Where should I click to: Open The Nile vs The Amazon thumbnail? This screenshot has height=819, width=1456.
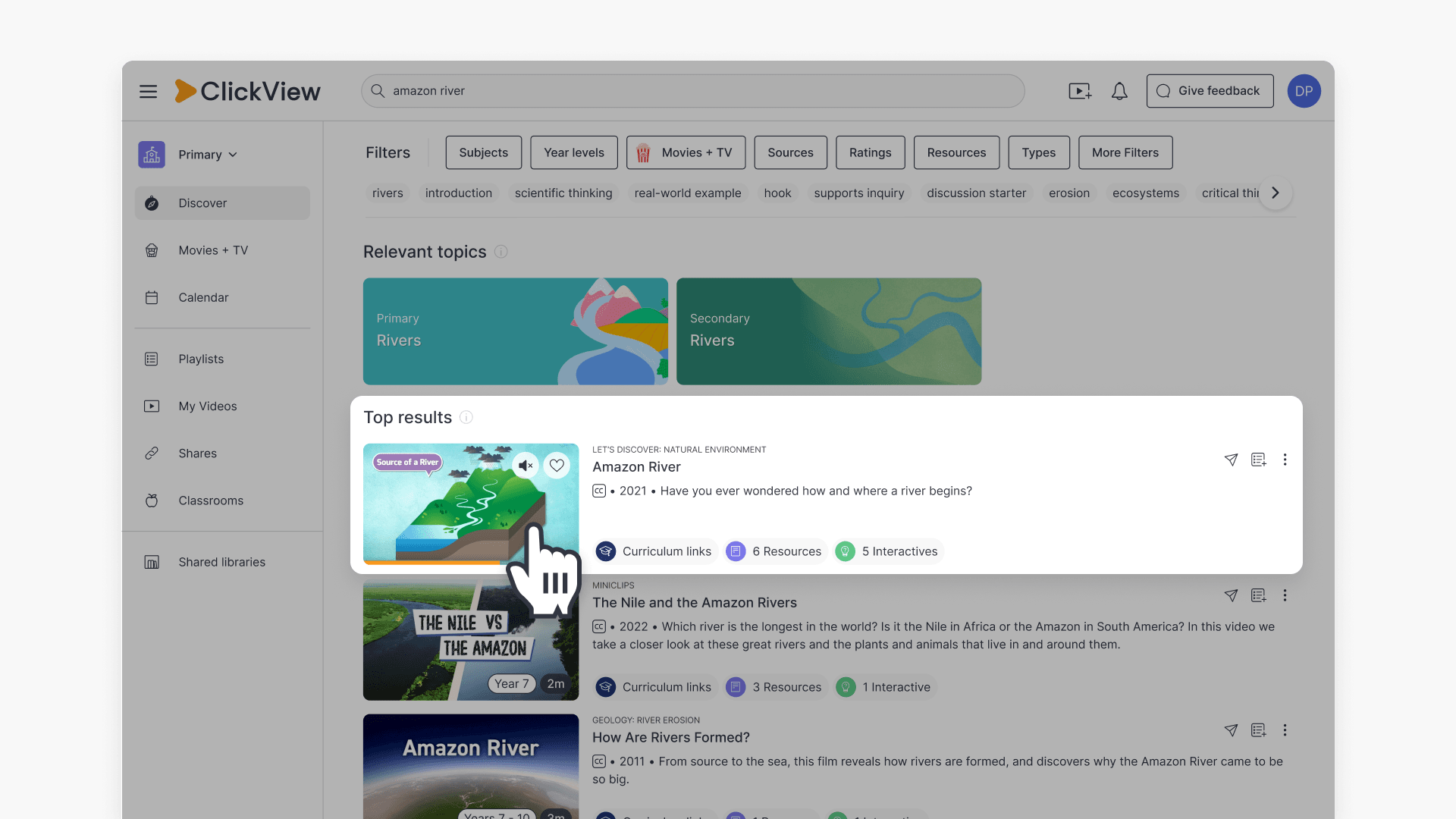click(x=471, y=640)
